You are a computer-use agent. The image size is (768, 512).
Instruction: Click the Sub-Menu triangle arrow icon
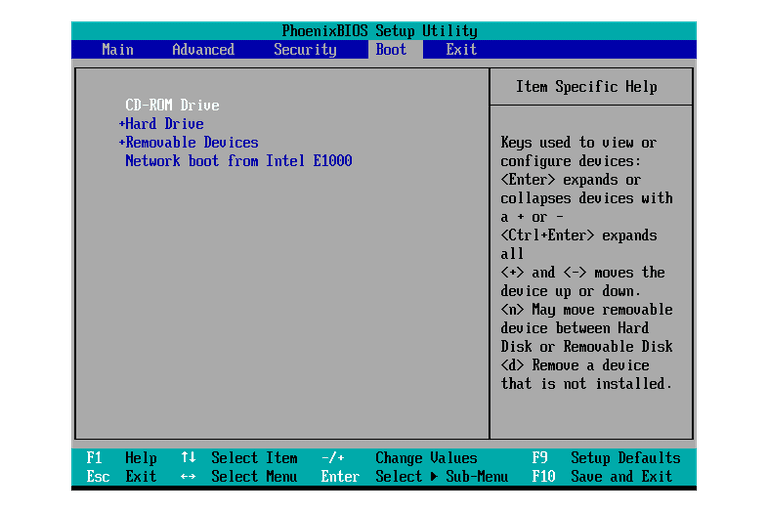pos(434,476)
